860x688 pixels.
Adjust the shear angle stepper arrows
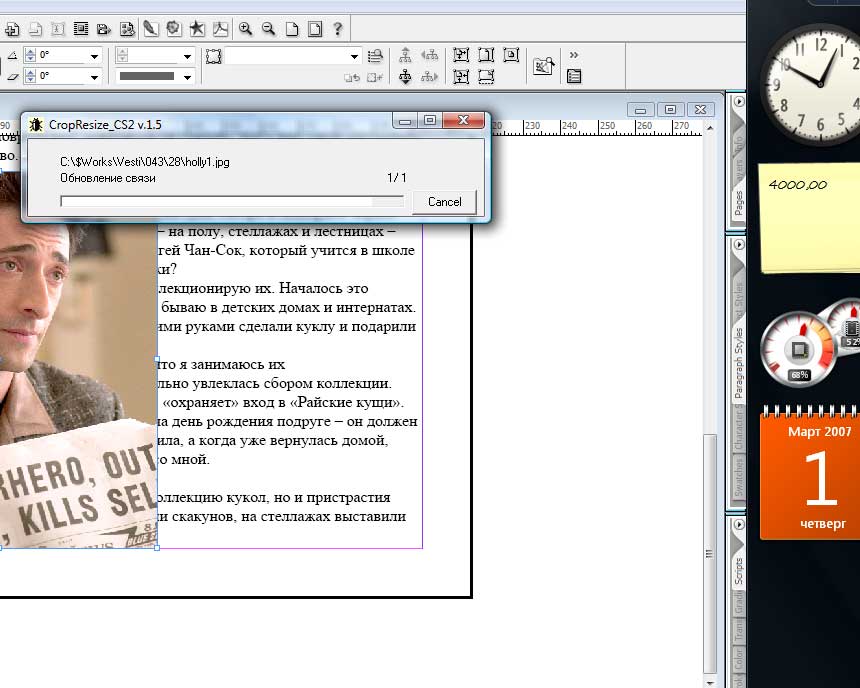(x=30, y=76)
